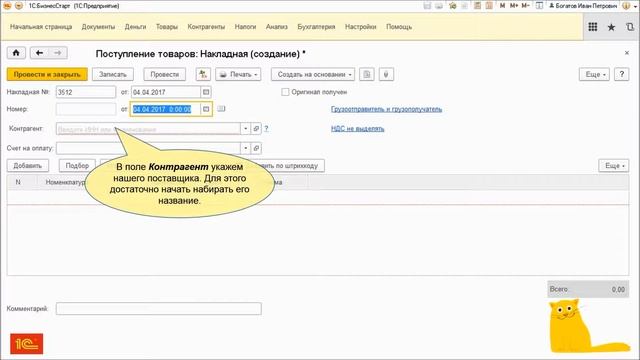Open the Грузоотправитель и грузополучатель link
The width and height of the screenshot is (640, 360).
(387, 109)
